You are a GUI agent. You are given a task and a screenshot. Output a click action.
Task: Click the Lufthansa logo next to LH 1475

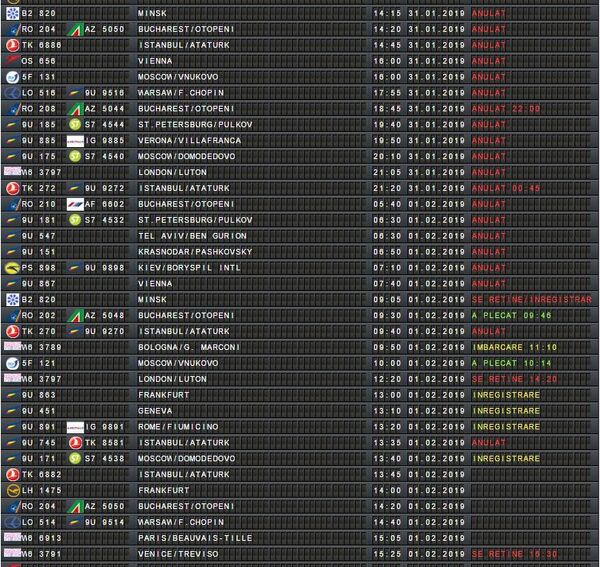click(x=12, y=489)
